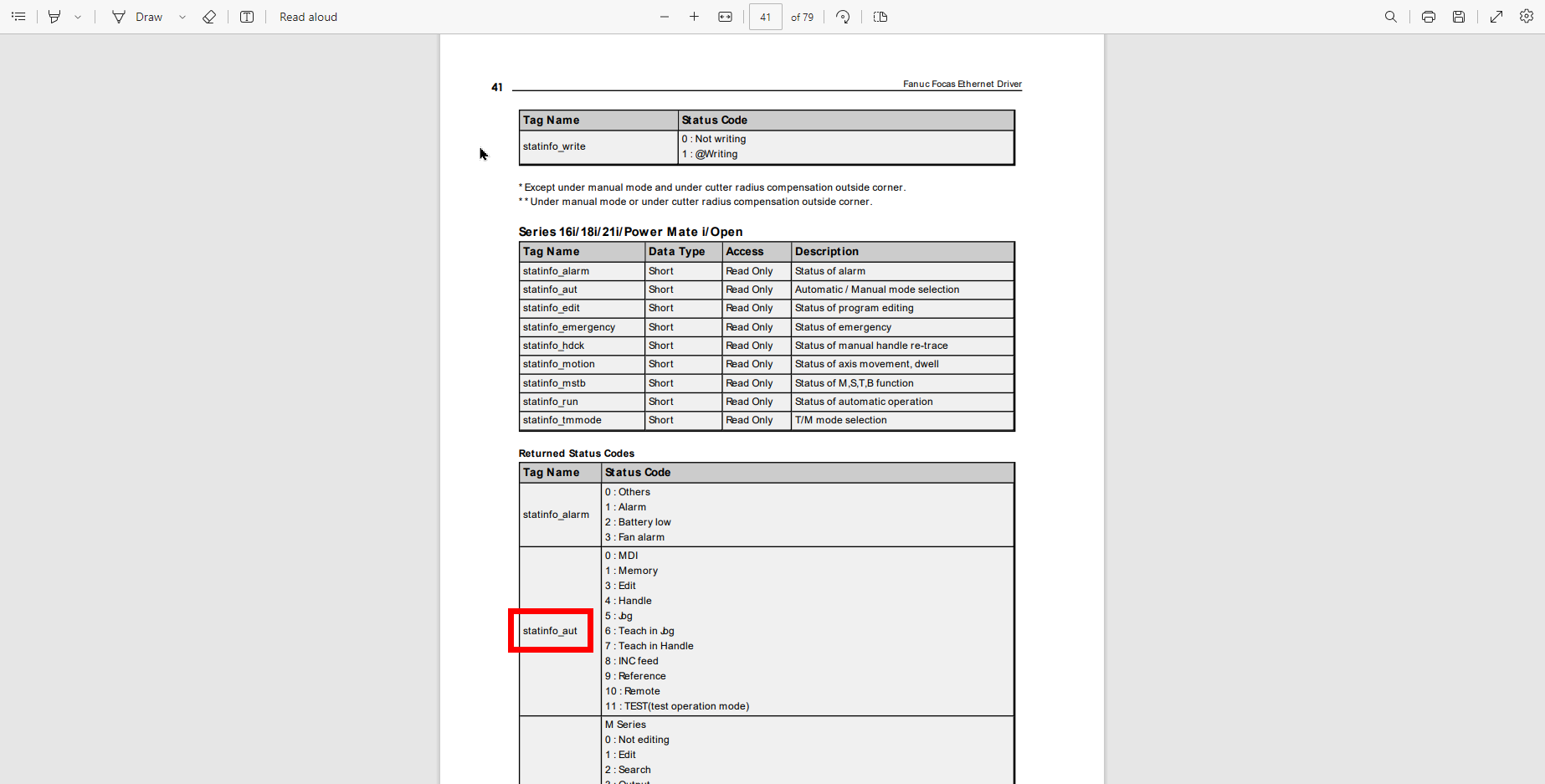Expand the Draw tool options dropdown
The image size is (1545, 784).
tap(182, 17)
